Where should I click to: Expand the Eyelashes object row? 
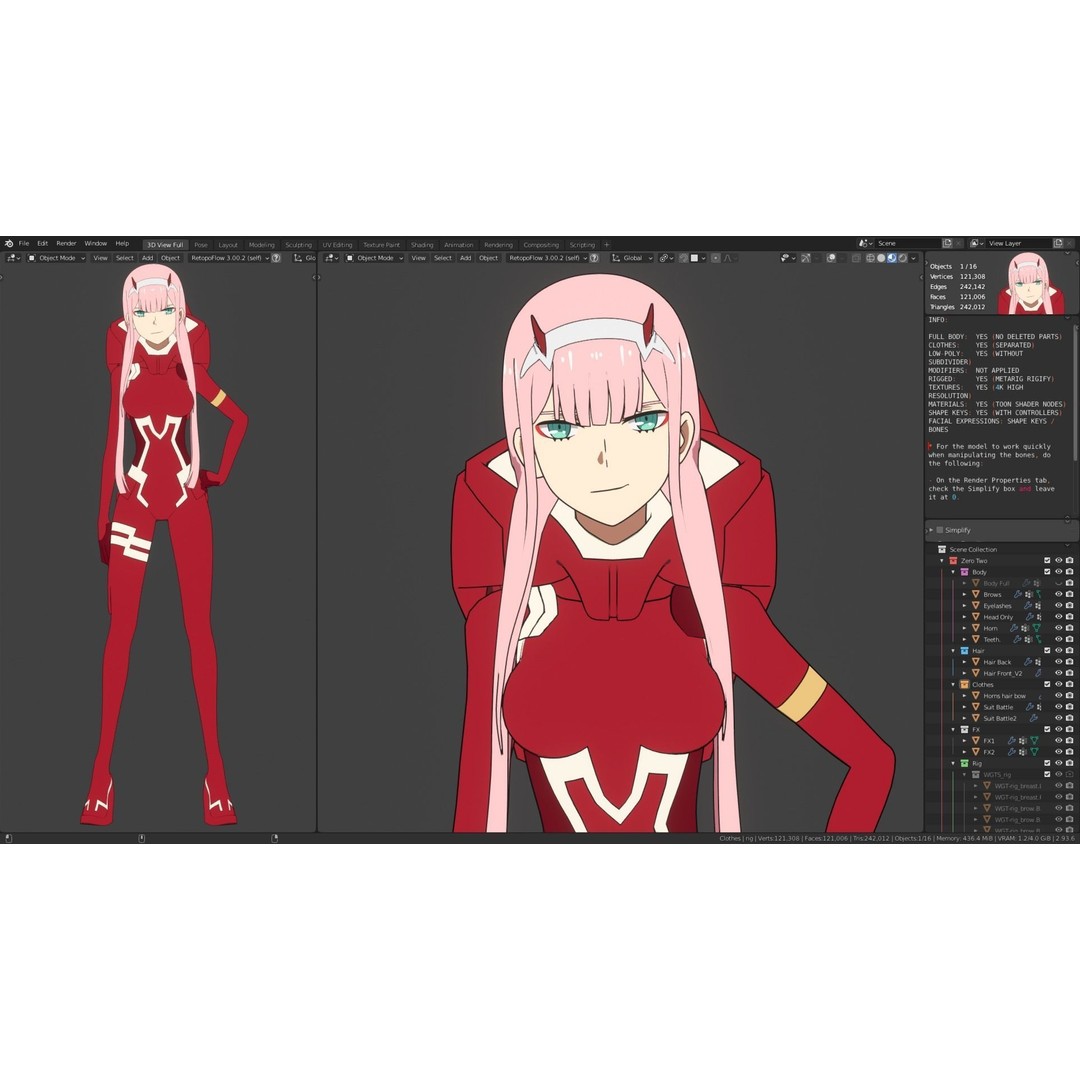pyautogui.click(x=964, y=605)
